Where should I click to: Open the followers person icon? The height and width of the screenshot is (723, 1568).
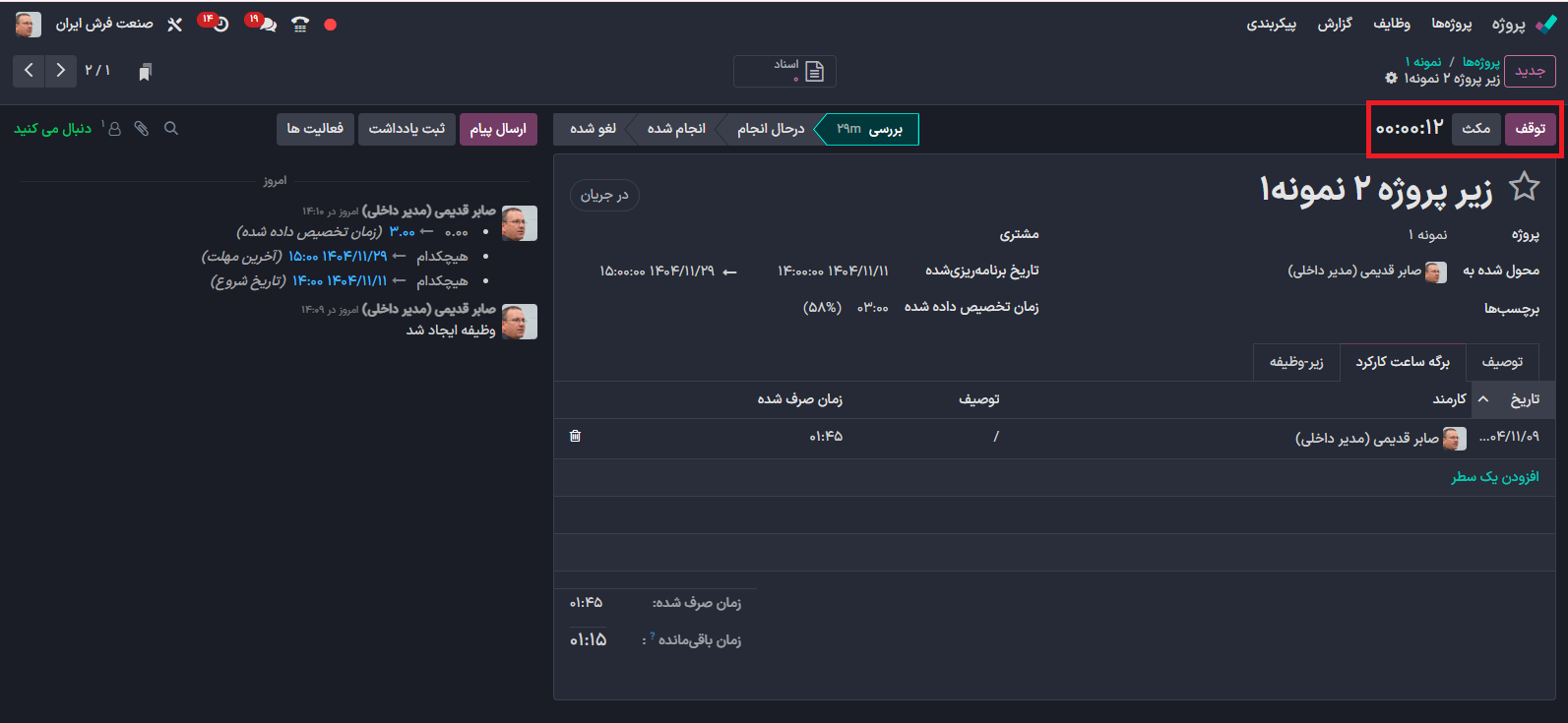click(114, 129)
